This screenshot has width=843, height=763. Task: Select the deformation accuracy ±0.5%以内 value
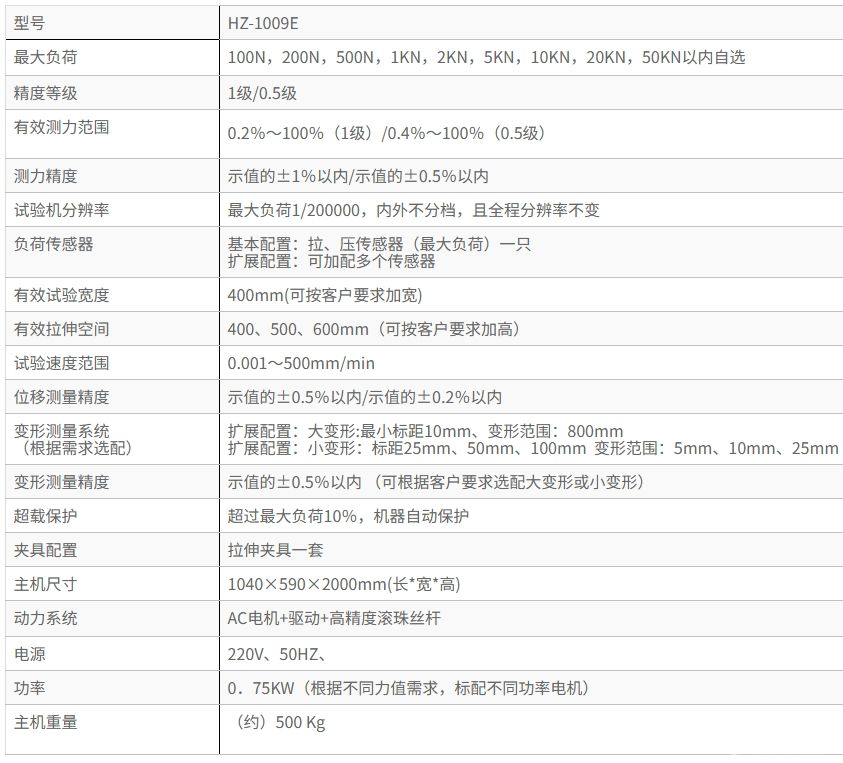(x=435, y=482)
